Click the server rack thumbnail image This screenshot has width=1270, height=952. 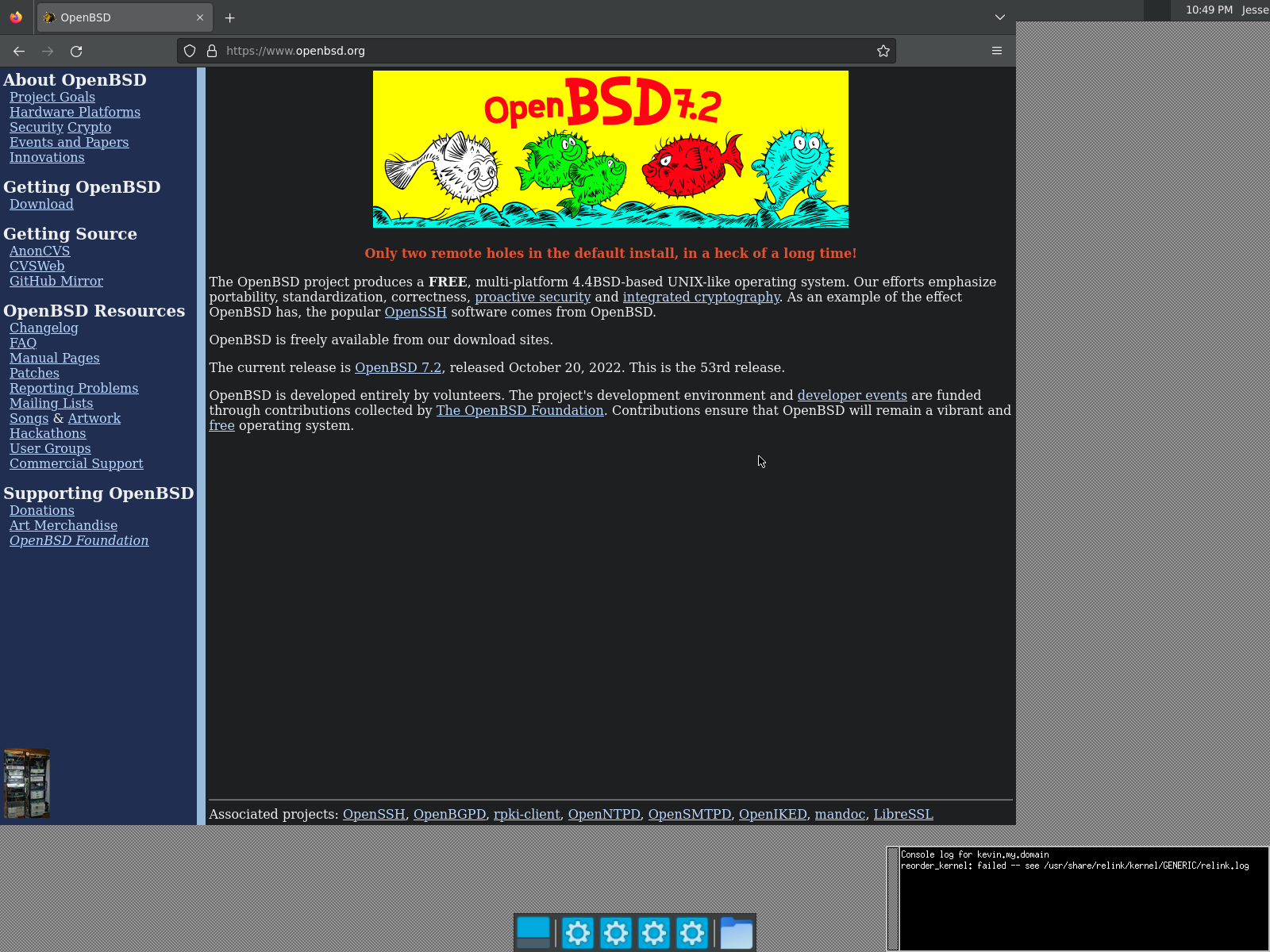[x=27, y=783]
